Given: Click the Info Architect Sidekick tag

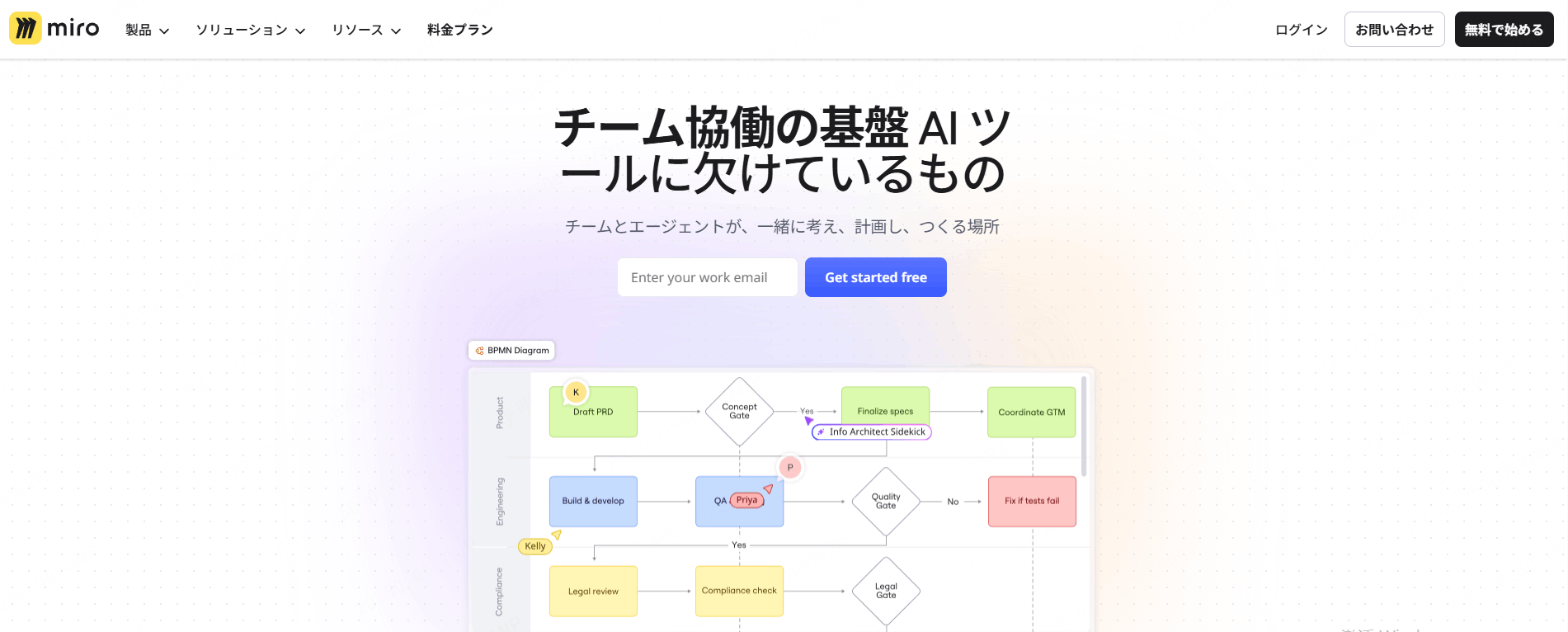Looking at the screenshot, I should (x=872, y=432).
